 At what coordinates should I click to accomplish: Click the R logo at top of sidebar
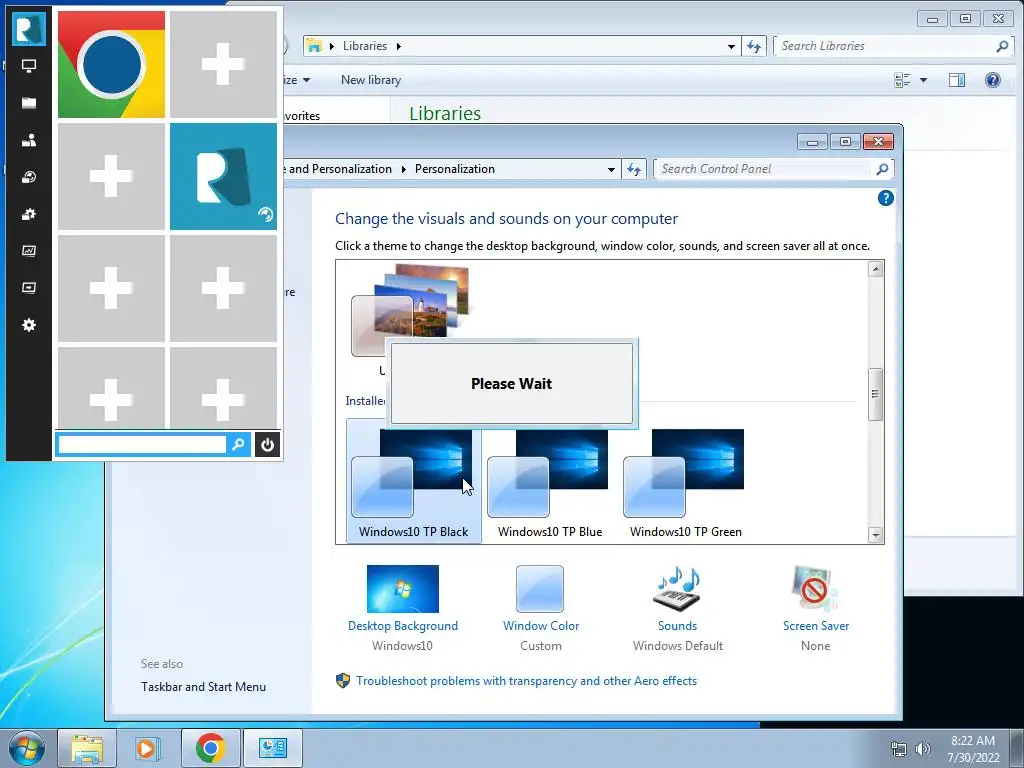29,29
